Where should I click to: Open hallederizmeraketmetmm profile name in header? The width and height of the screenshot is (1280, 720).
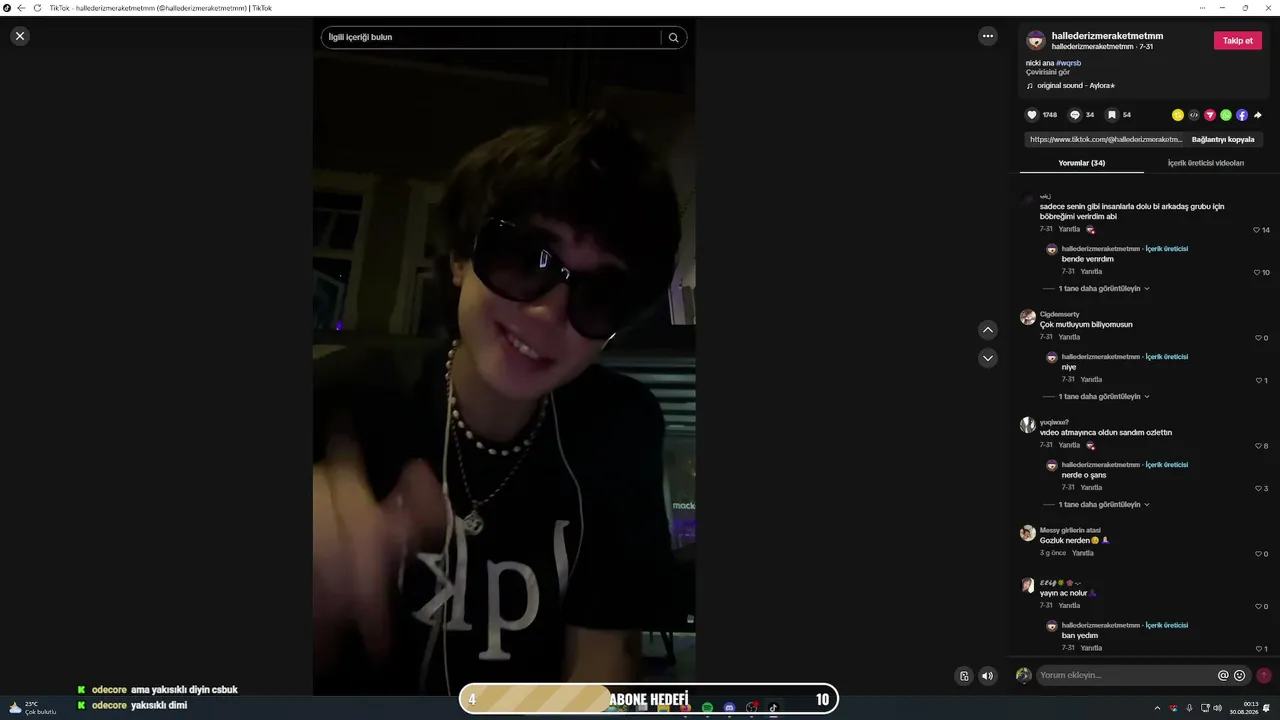(x=1107, y=36)
